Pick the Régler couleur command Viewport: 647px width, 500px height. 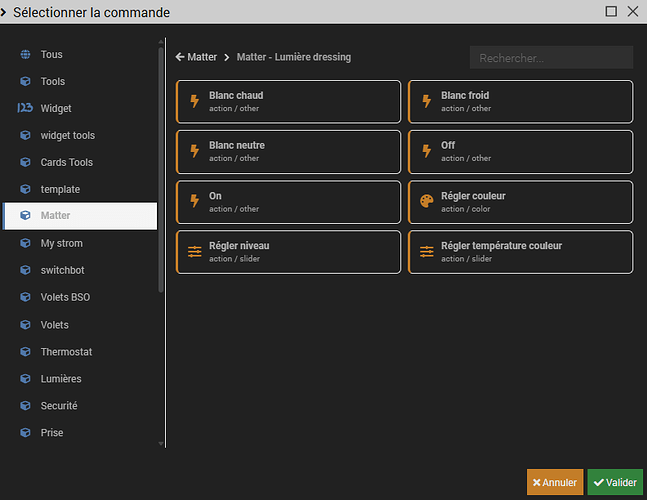click(520, 202)
